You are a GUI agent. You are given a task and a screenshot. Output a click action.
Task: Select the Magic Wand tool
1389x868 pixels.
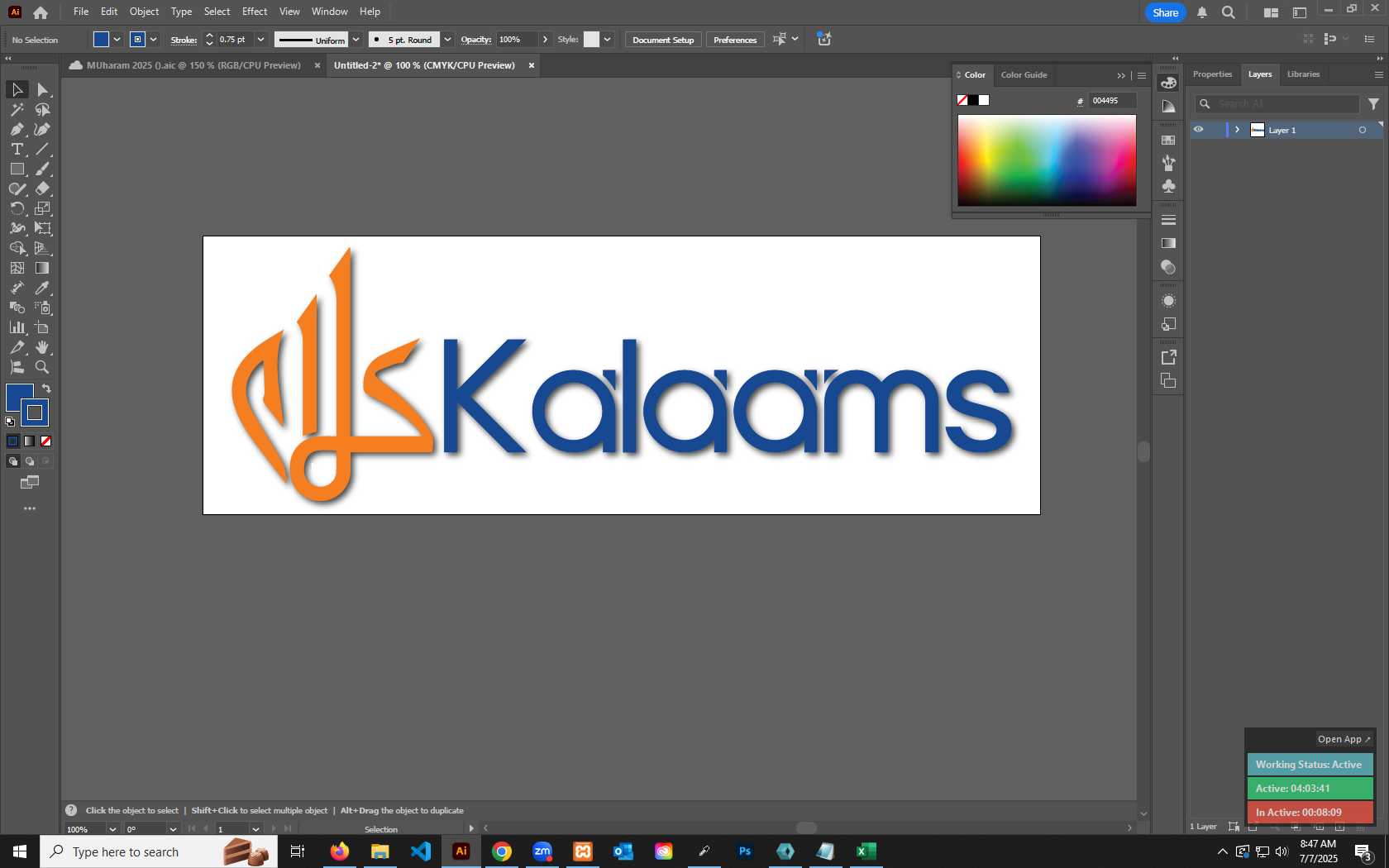click(17, 109)
